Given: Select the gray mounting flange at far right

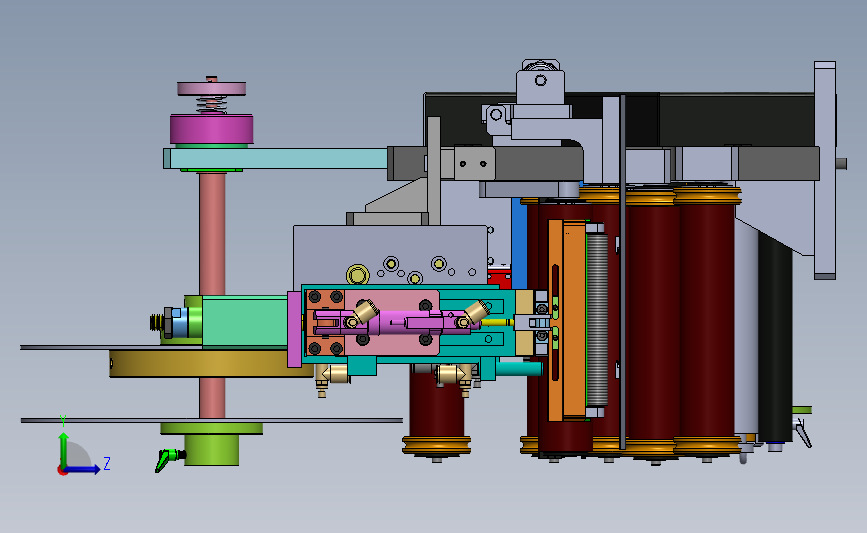Looking at the screenshot, I should pyautogui.click(x=824, y=170).
